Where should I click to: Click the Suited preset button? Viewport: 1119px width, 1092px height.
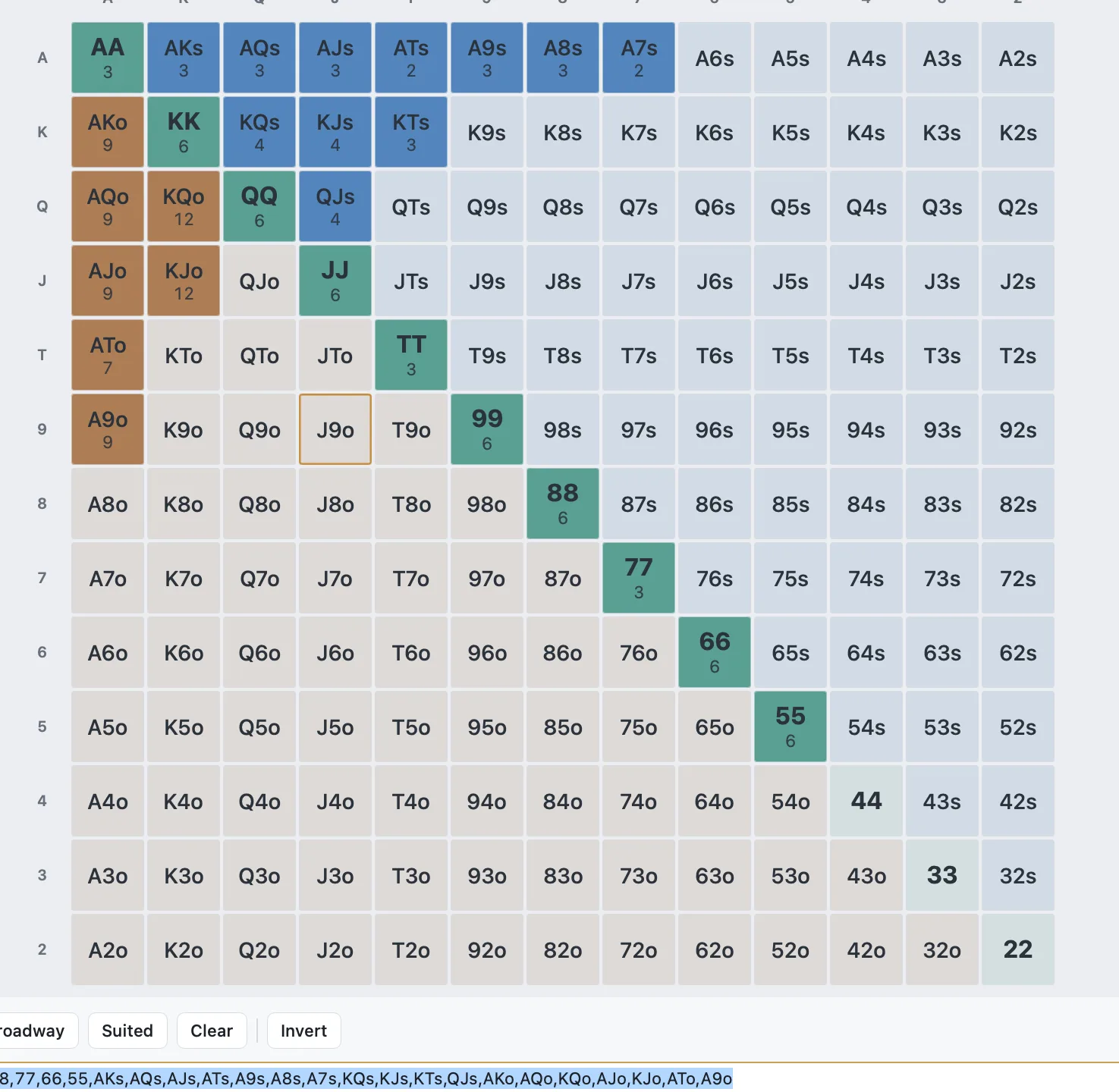[x=127, y=1031]
